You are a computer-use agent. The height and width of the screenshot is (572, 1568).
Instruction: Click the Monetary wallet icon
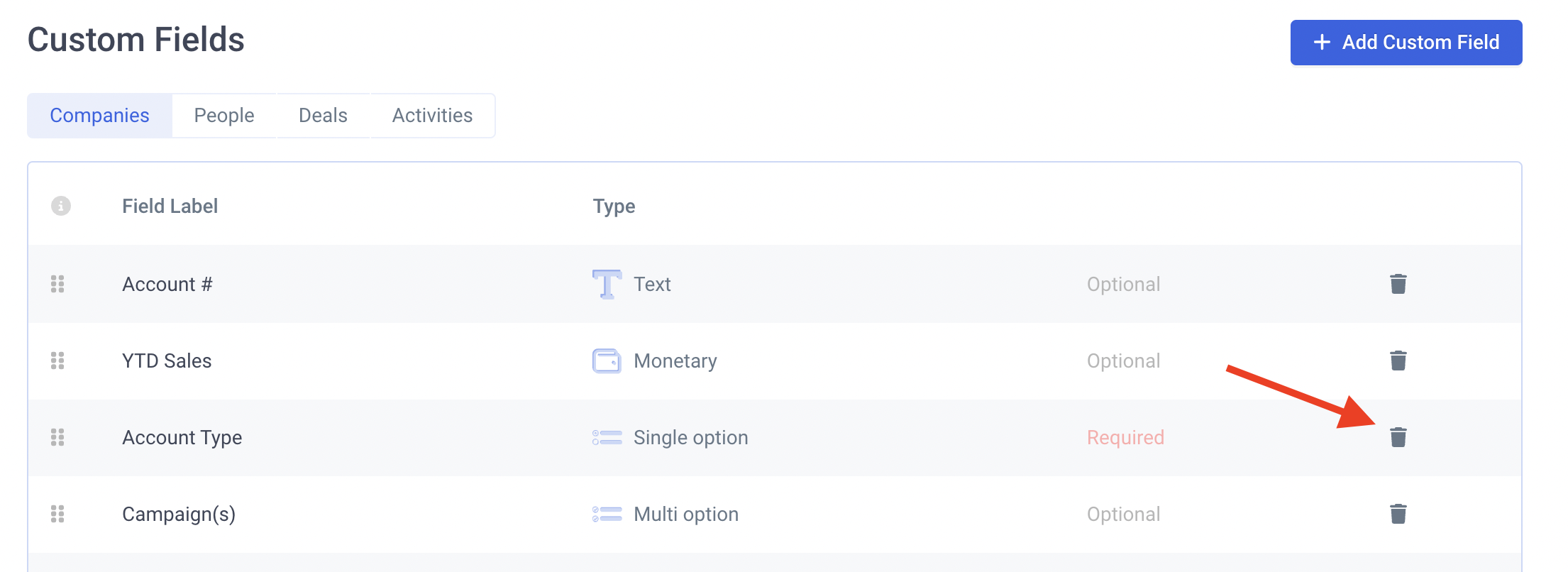pyautogui.click(x=607, y=361)
